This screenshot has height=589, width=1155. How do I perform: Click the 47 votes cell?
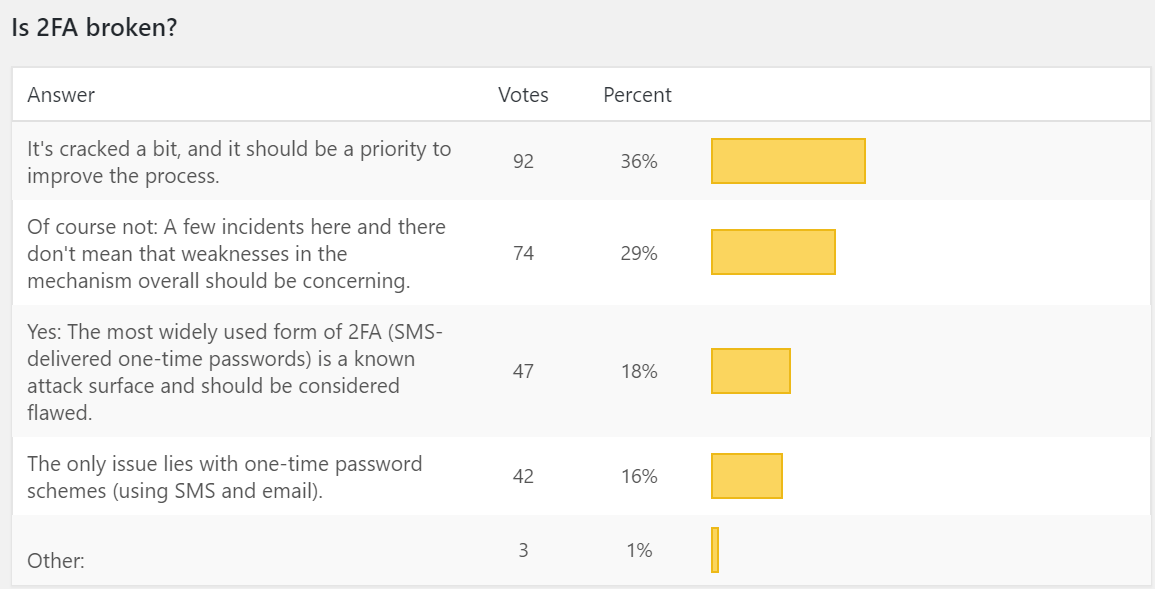(x=523, y=371)
